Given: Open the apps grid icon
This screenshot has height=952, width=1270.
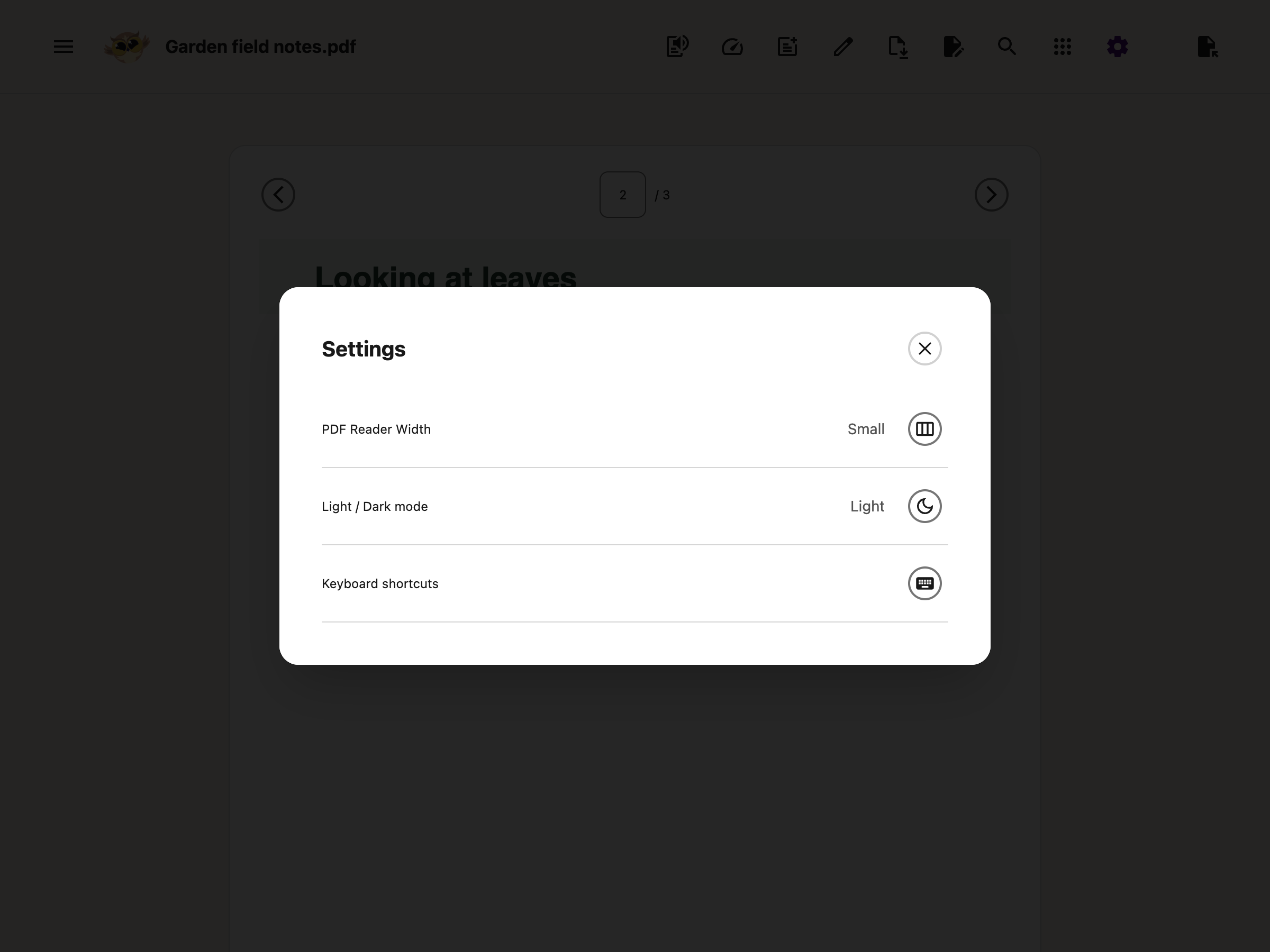Looking at the screenshot, I should [x=1062, y=47].
